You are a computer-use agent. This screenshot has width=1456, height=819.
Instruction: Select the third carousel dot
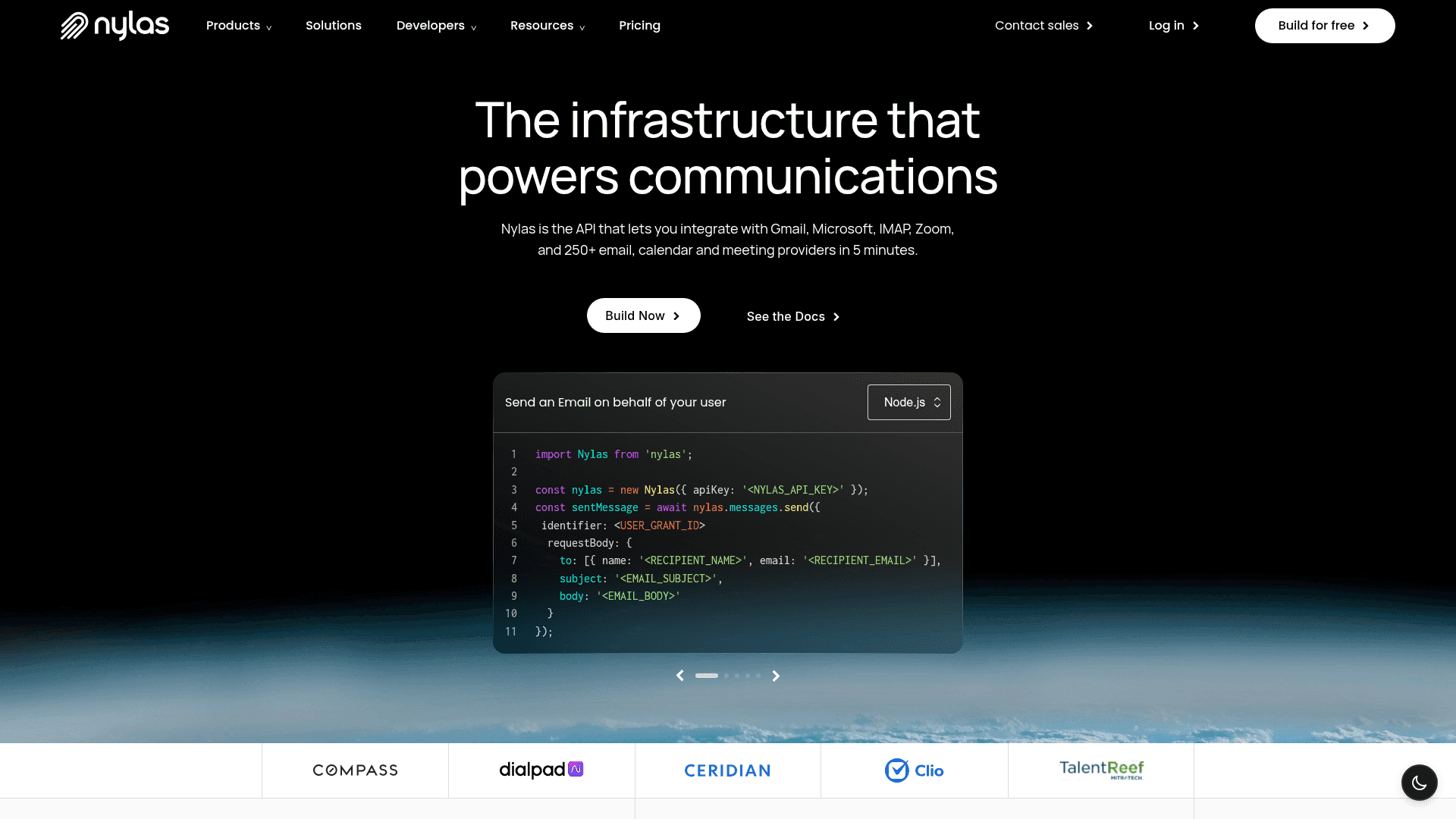(737, 676)
